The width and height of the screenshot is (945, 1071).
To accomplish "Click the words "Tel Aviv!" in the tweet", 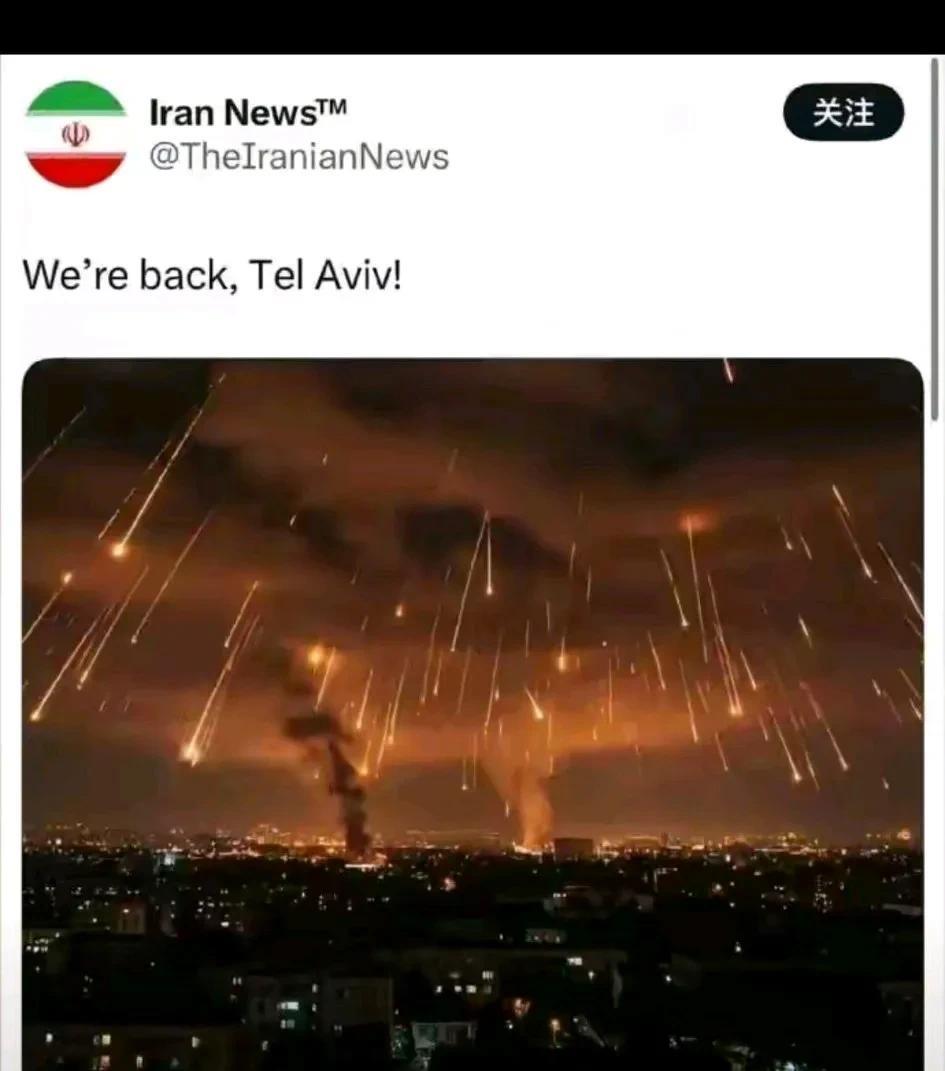I will coord(325,275).
